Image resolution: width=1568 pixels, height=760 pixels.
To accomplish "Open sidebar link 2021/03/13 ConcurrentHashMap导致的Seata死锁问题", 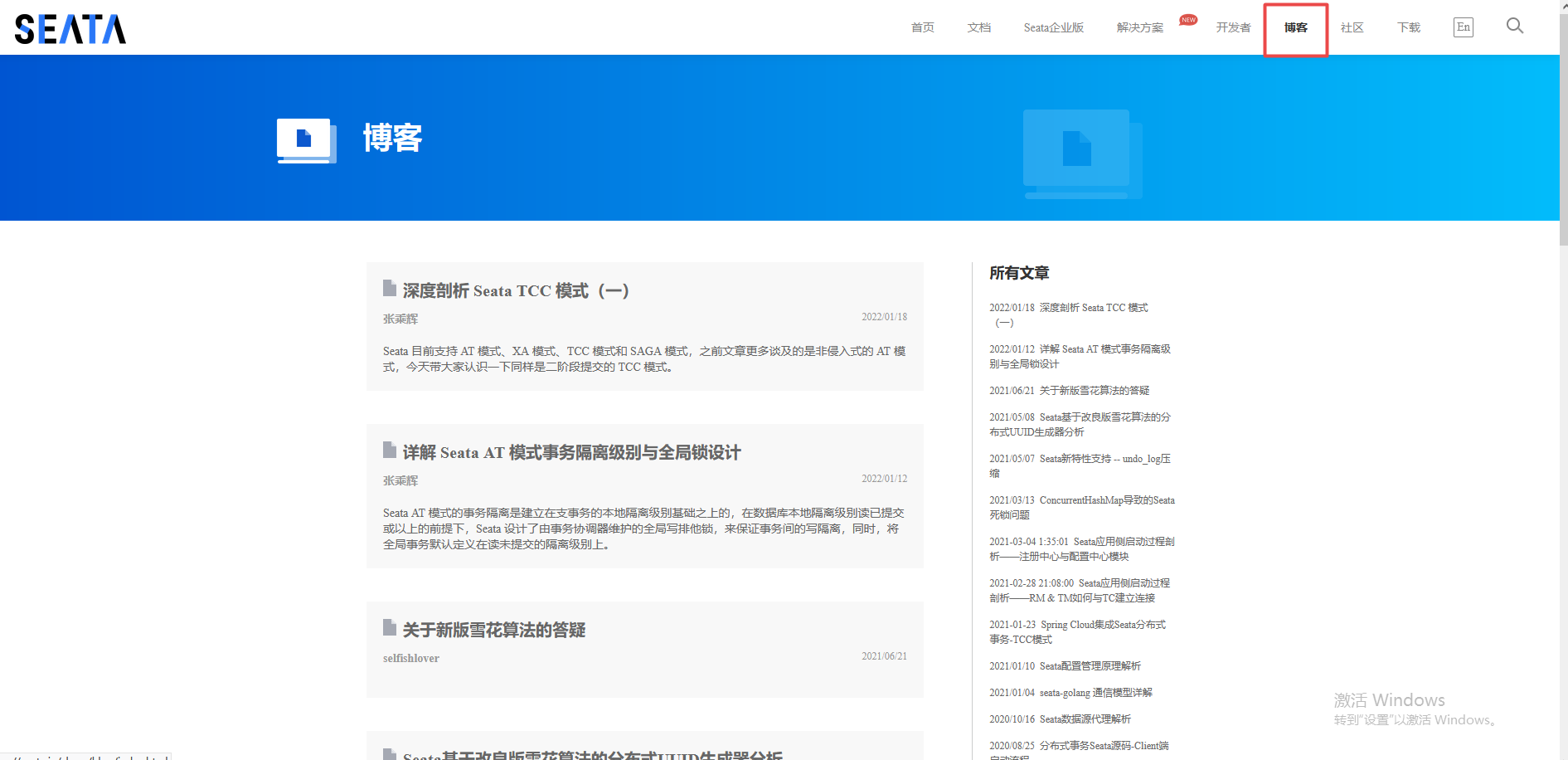I will coord(1082,508).
